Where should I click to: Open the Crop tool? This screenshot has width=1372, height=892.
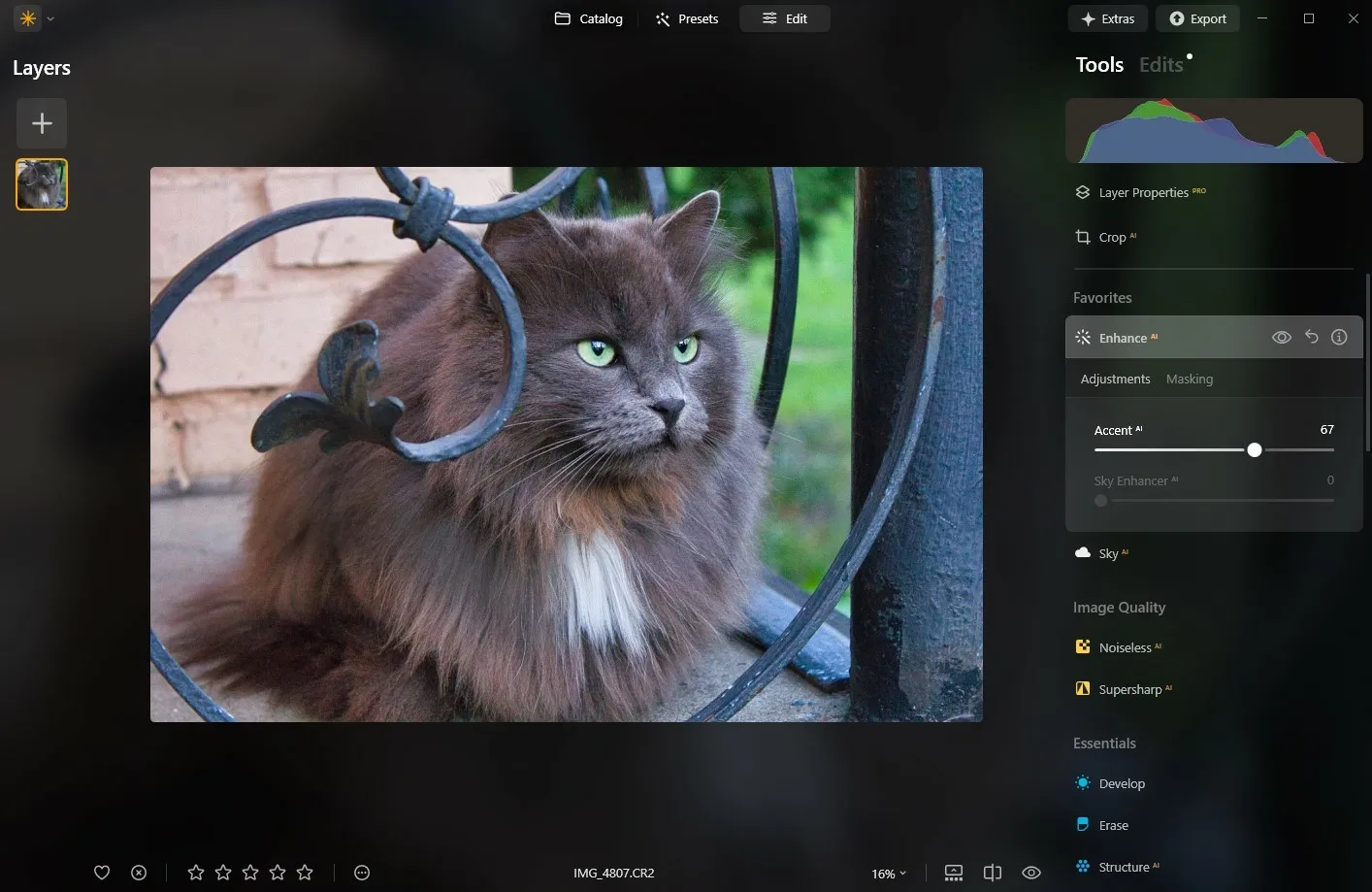pyautogui.click(x=1112, y=237)
